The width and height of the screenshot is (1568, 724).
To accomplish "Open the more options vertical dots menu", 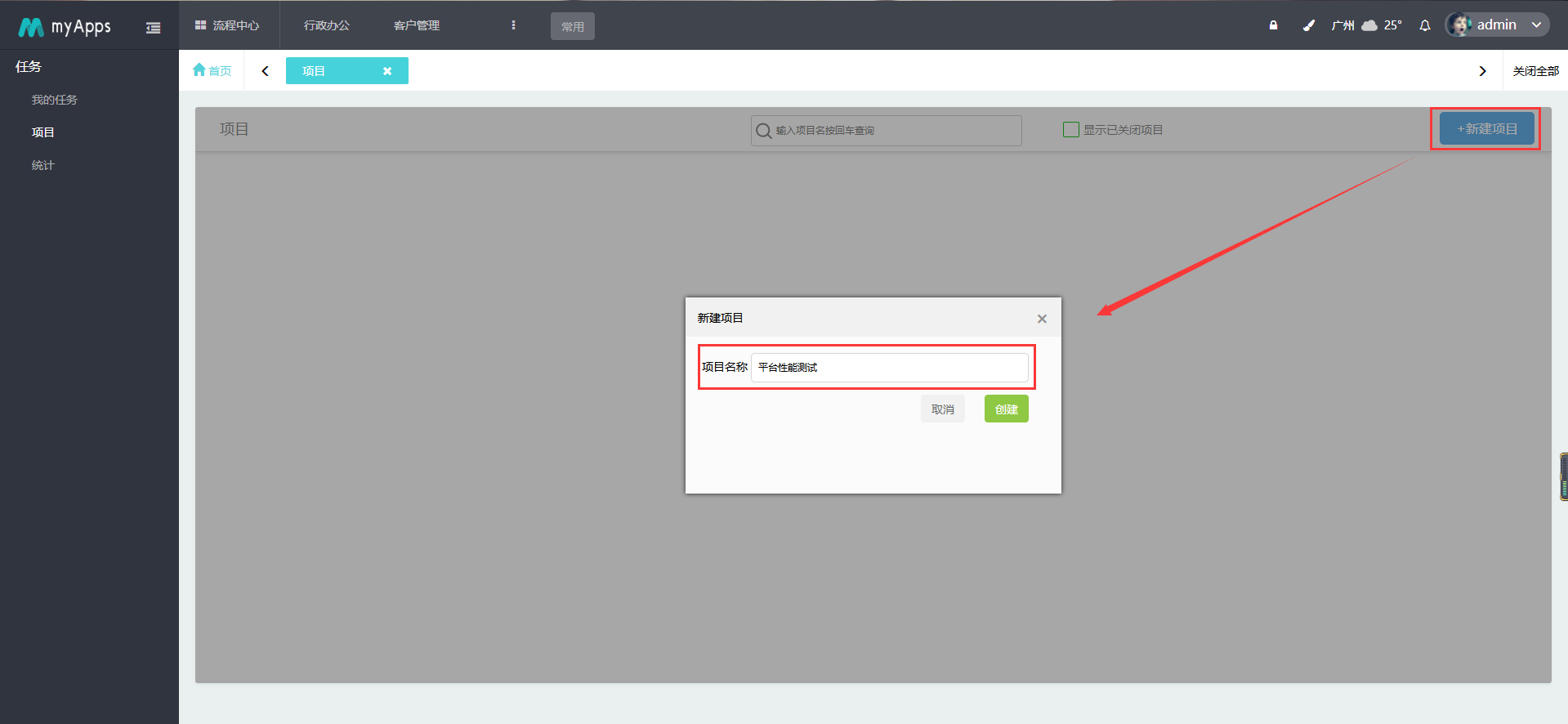I will tap(513, 25).
